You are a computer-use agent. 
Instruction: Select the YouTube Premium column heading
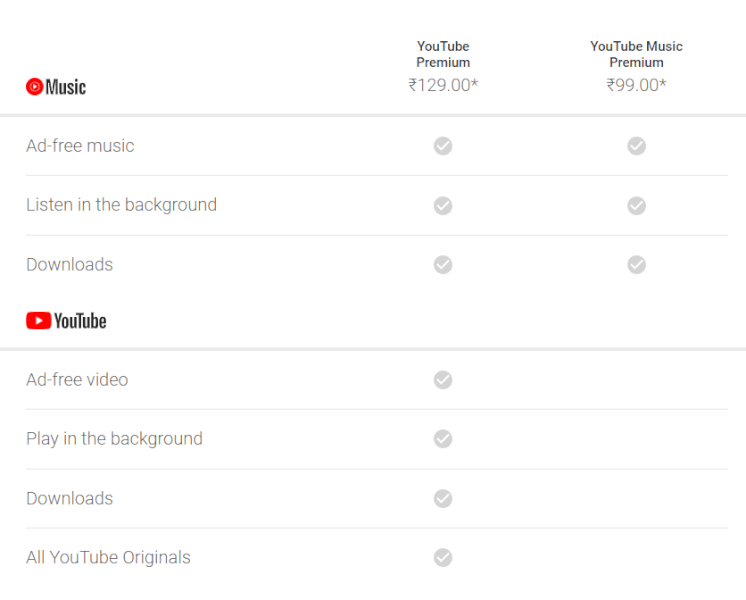443,54
